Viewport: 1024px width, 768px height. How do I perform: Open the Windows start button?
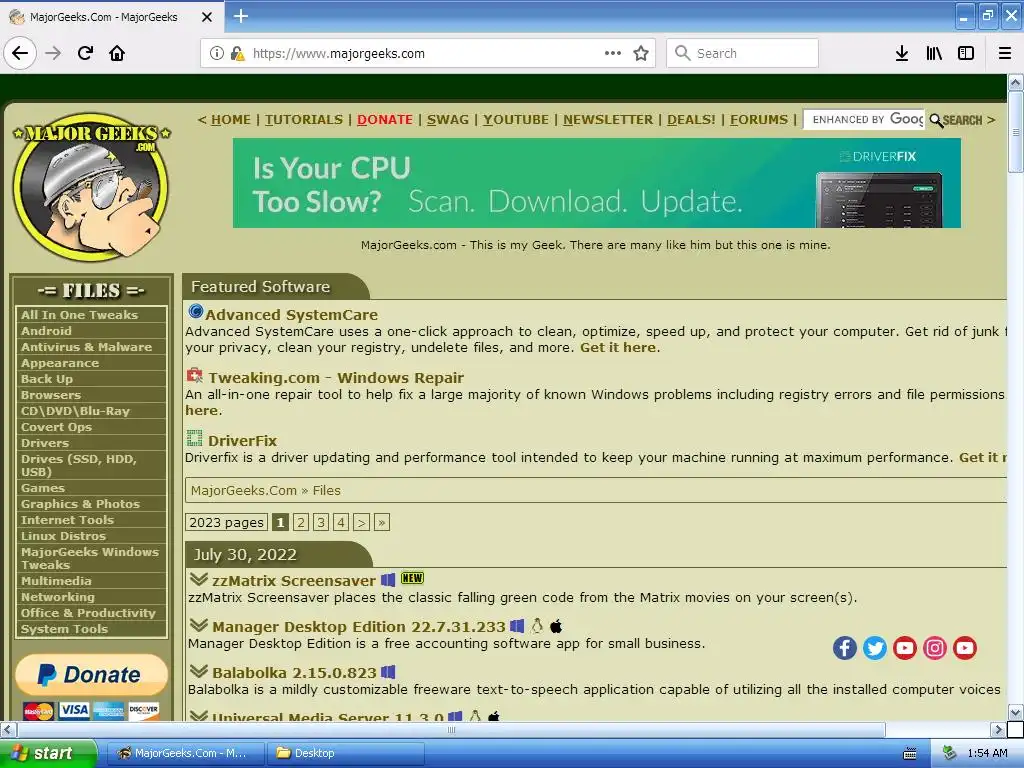coord(48,753)
